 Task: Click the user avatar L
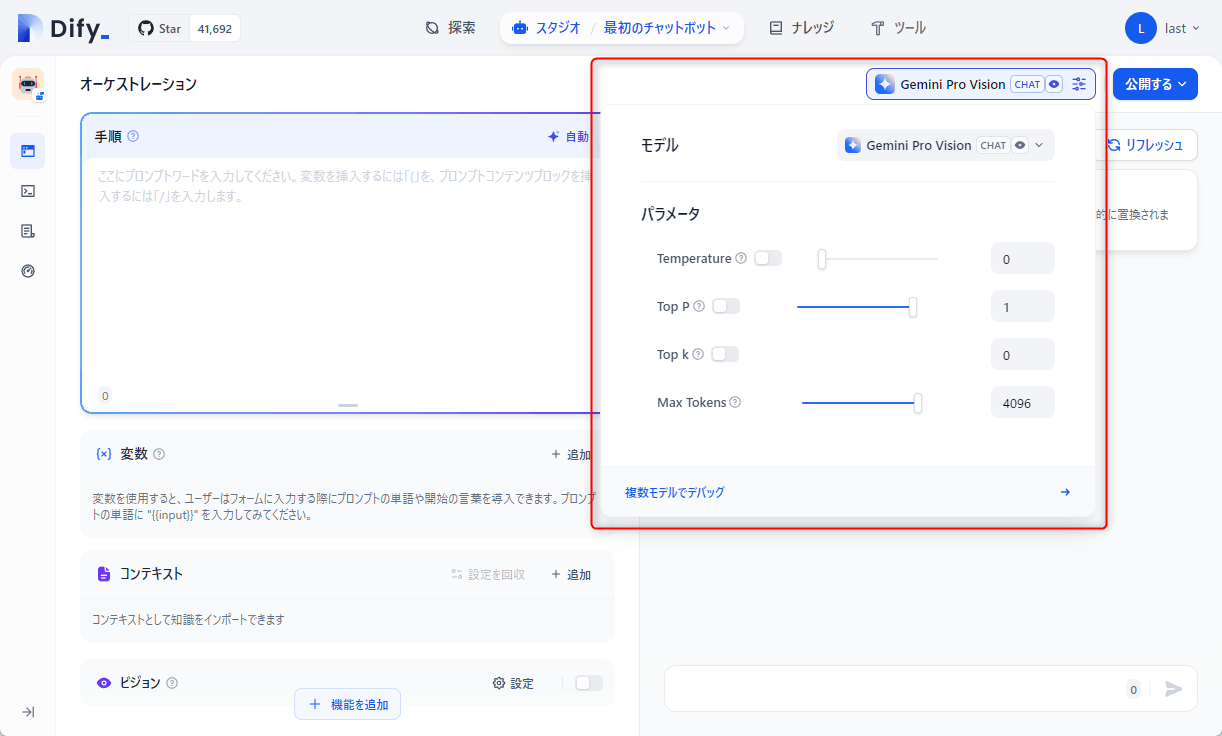click(1141, 28)
